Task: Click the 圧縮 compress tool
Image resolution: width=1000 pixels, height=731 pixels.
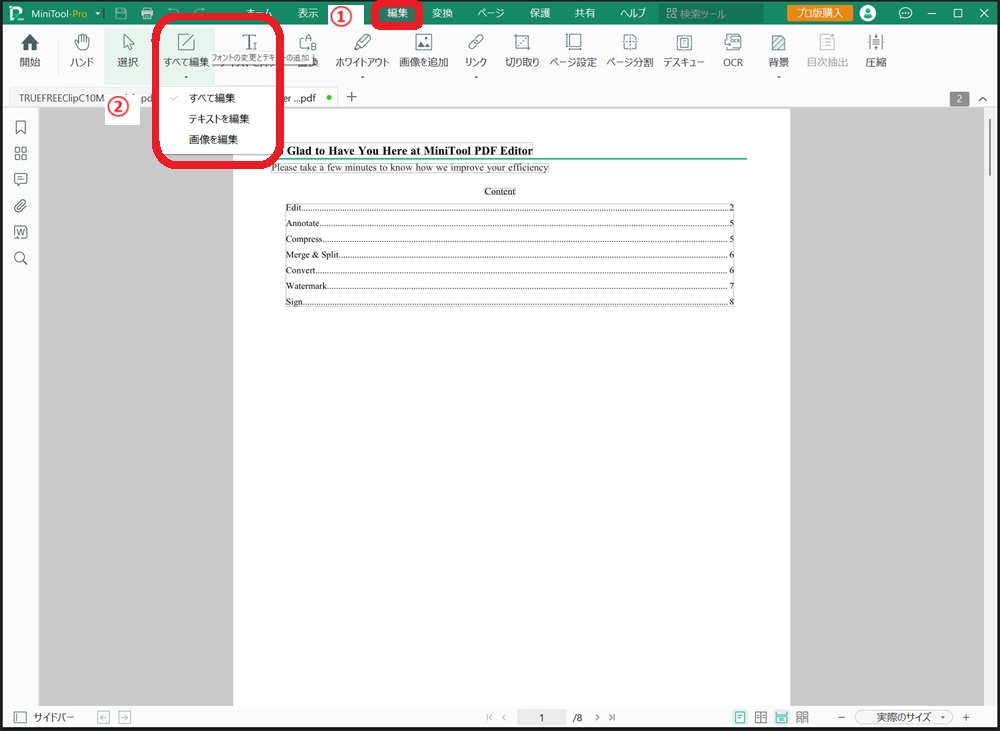Action: click(876, 50)
